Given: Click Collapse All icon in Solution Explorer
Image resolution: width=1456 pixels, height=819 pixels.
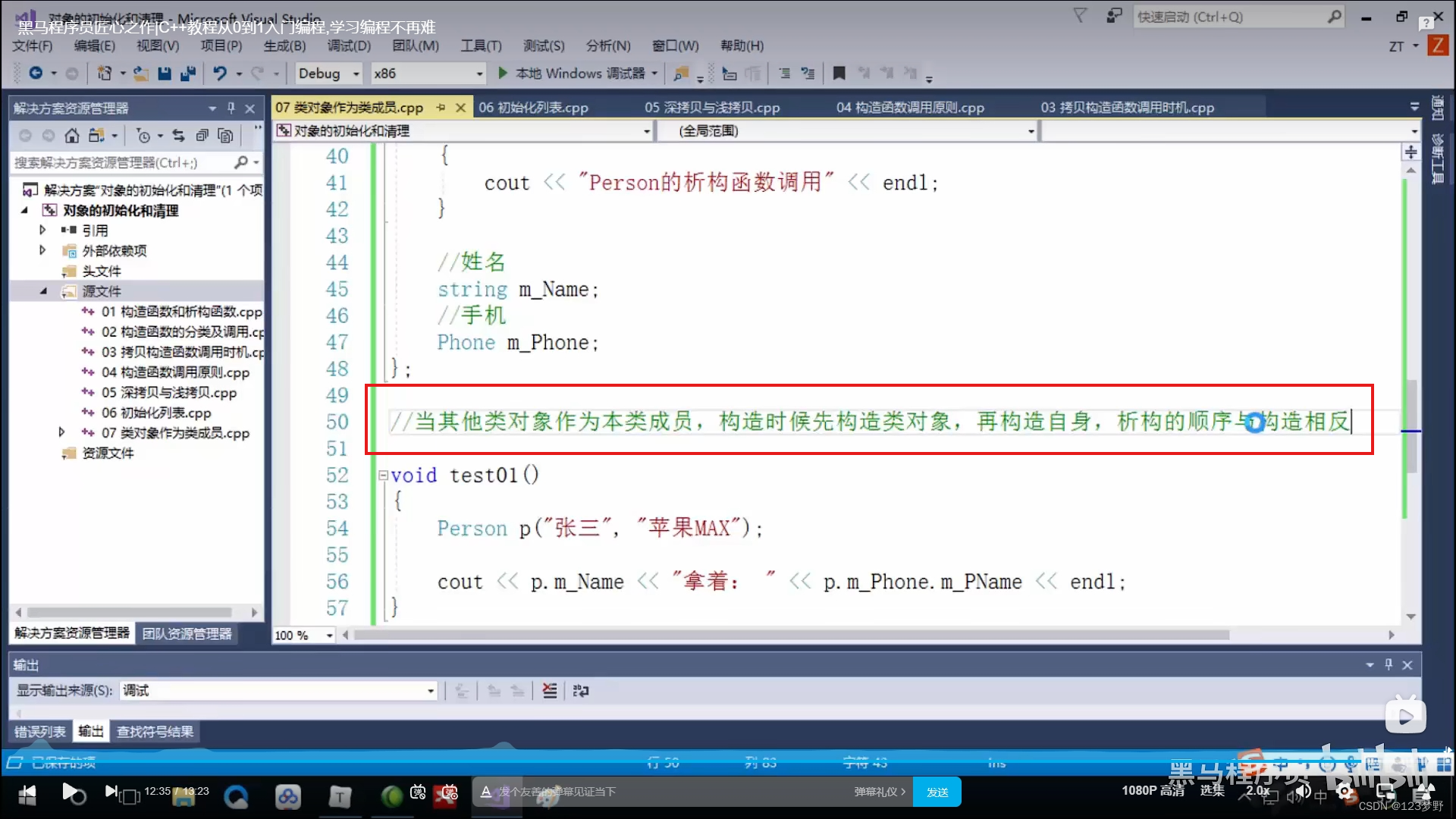Looking at the screenshot, I should (202, 136).
